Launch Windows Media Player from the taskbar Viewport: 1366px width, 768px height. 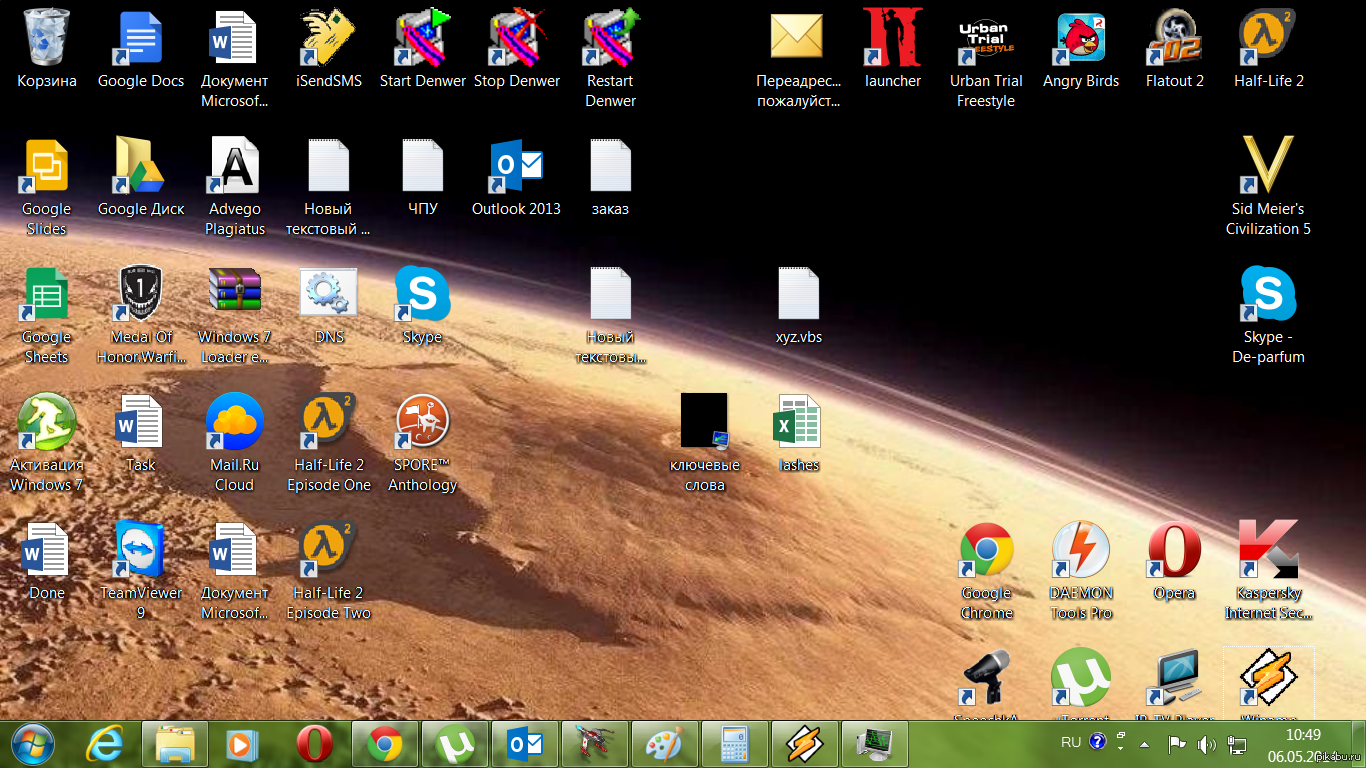[x=241, y=744]
